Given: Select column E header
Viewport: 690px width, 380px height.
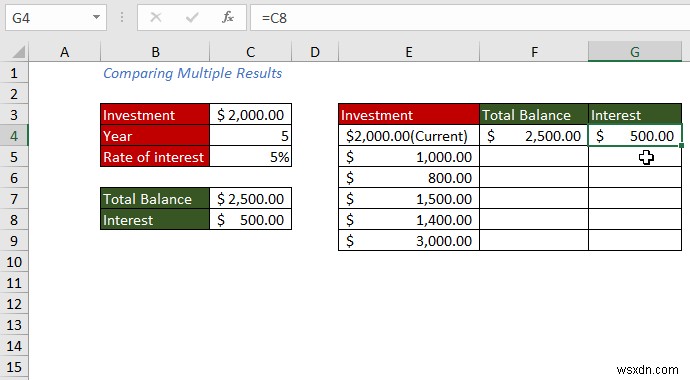Looking at the screenshot, I should (409, 52).
